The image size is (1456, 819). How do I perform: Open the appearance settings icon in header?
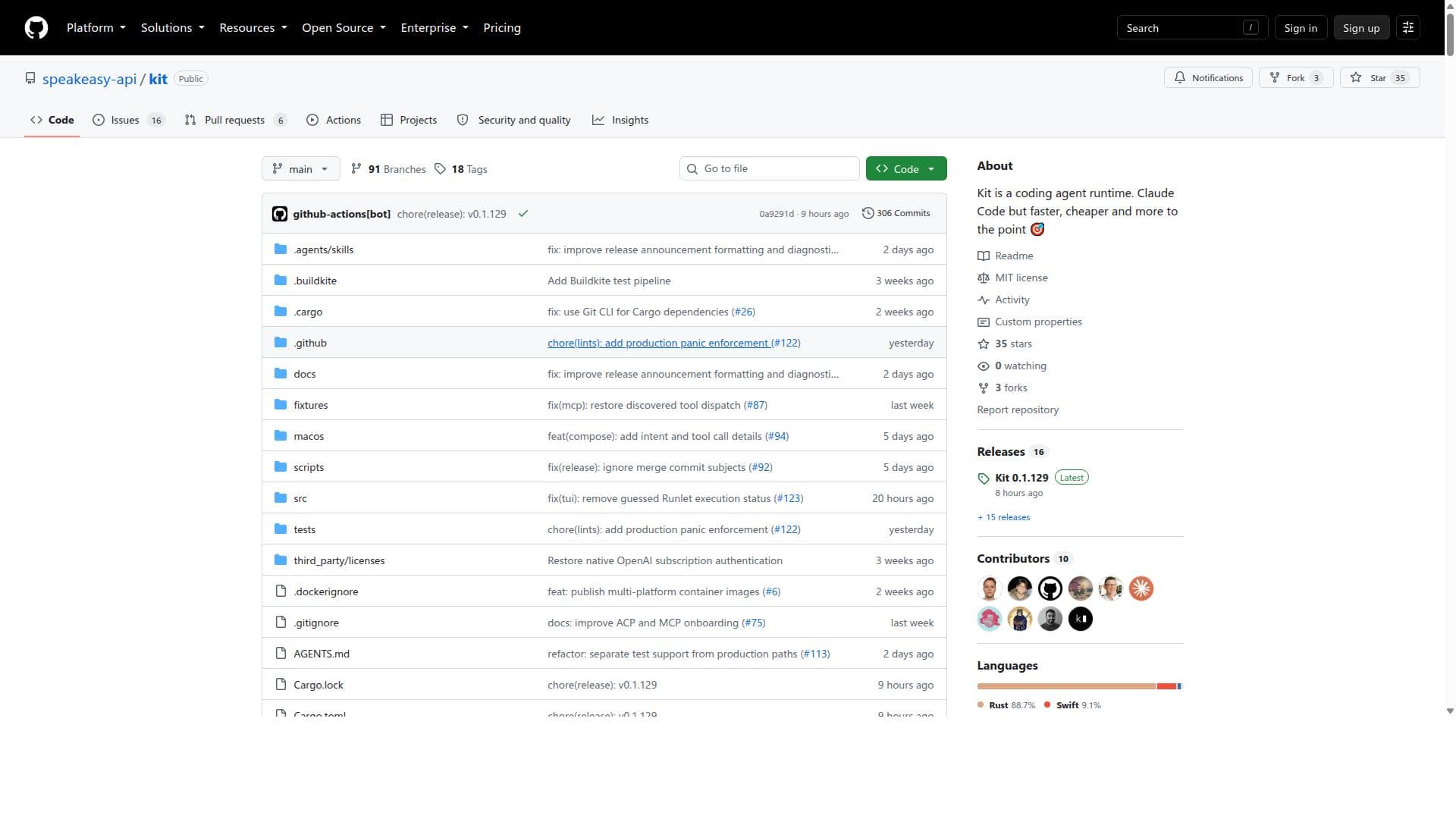(1408, 28)
